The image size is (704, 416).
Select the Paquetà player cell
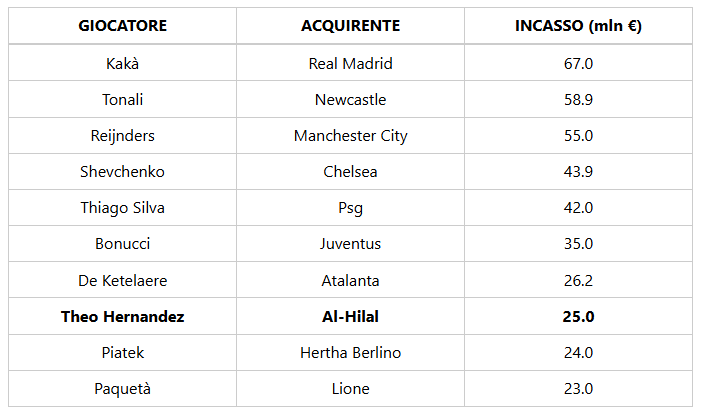[123, 389]
